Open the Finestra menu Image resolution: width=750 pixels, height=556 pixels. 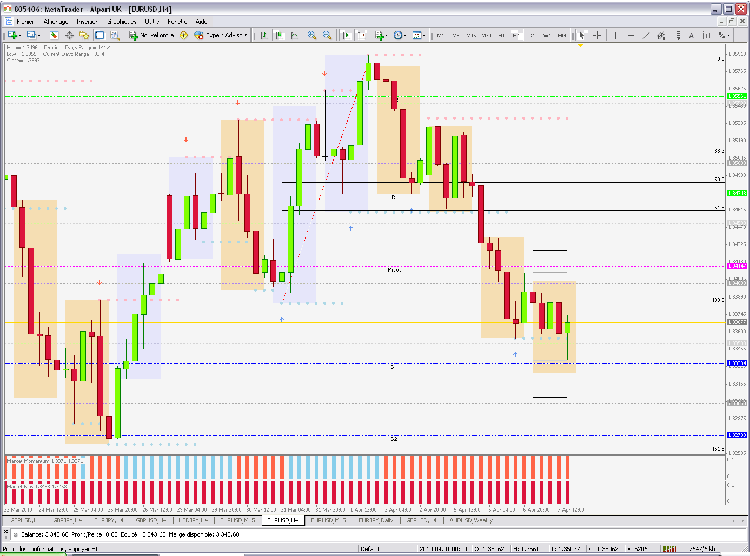click(x=177, y=22)
